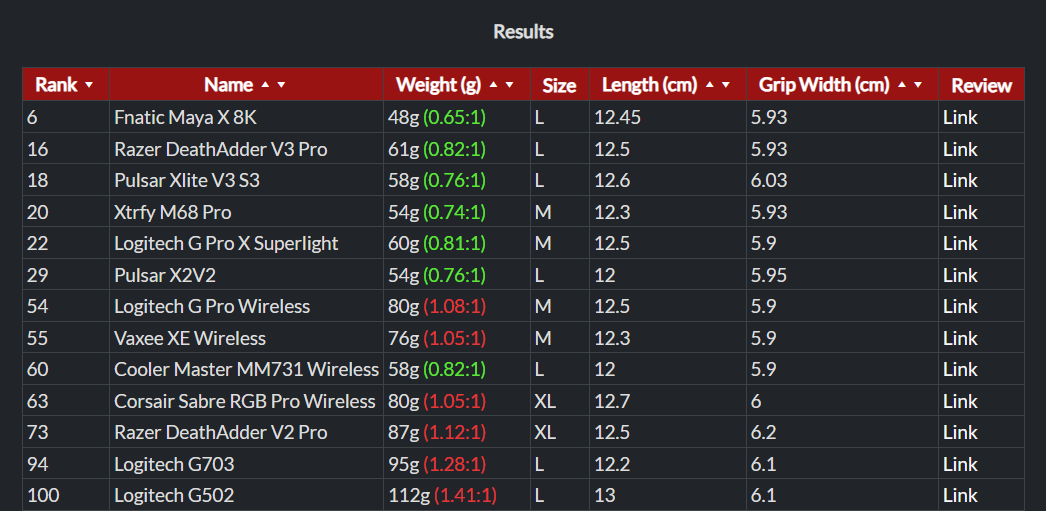Select the Razer DeathAdder V3 Pro name cell
Viewport: 1046px width, 511px height.
pyautogui.click(x=246, y=149)
